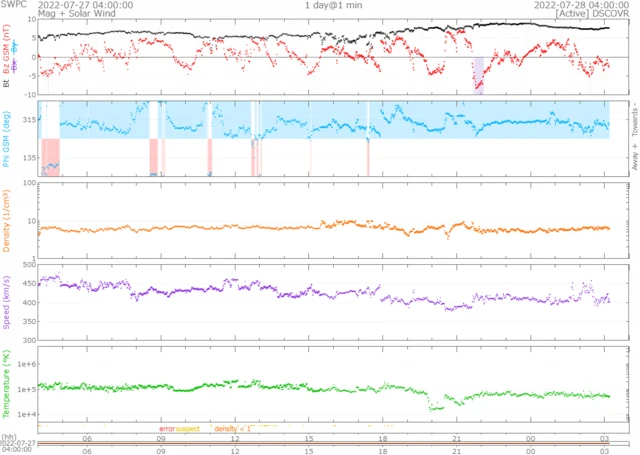Click the orange 'density < 1' legend marker
Image resolution: width=640 pixels, height=455 pixels.
click(232, 428)
